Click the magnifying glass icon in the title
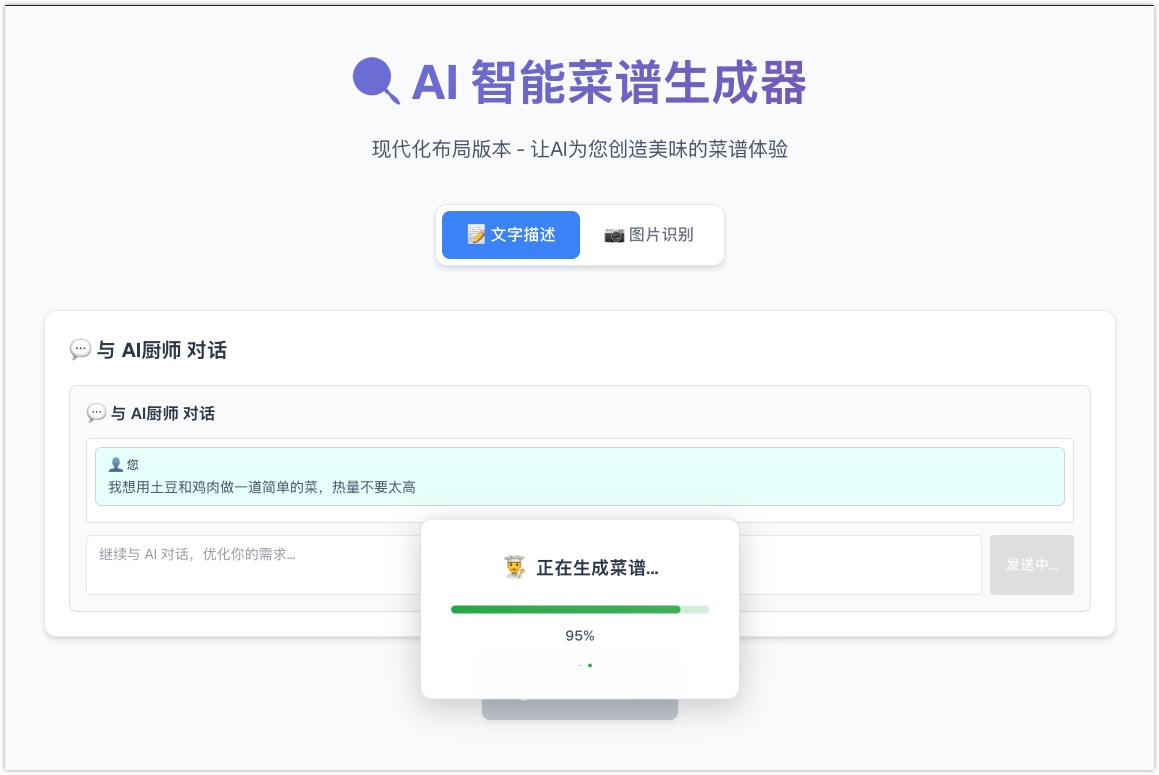Viewport: 1159px width, 775px height. tap(376, 81)
